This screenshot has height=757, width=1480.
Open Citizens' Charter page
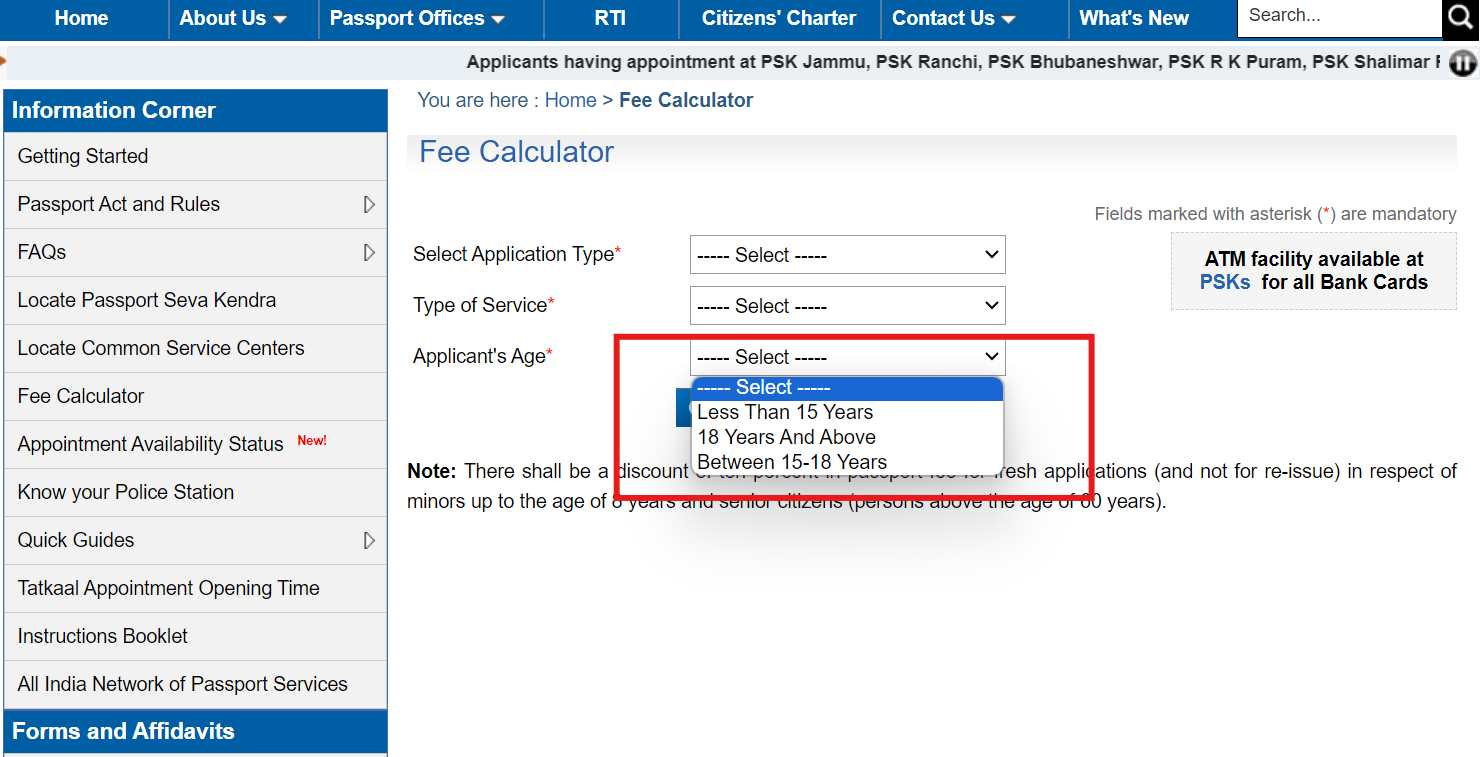pyautogui.click(x=779, y=18)
